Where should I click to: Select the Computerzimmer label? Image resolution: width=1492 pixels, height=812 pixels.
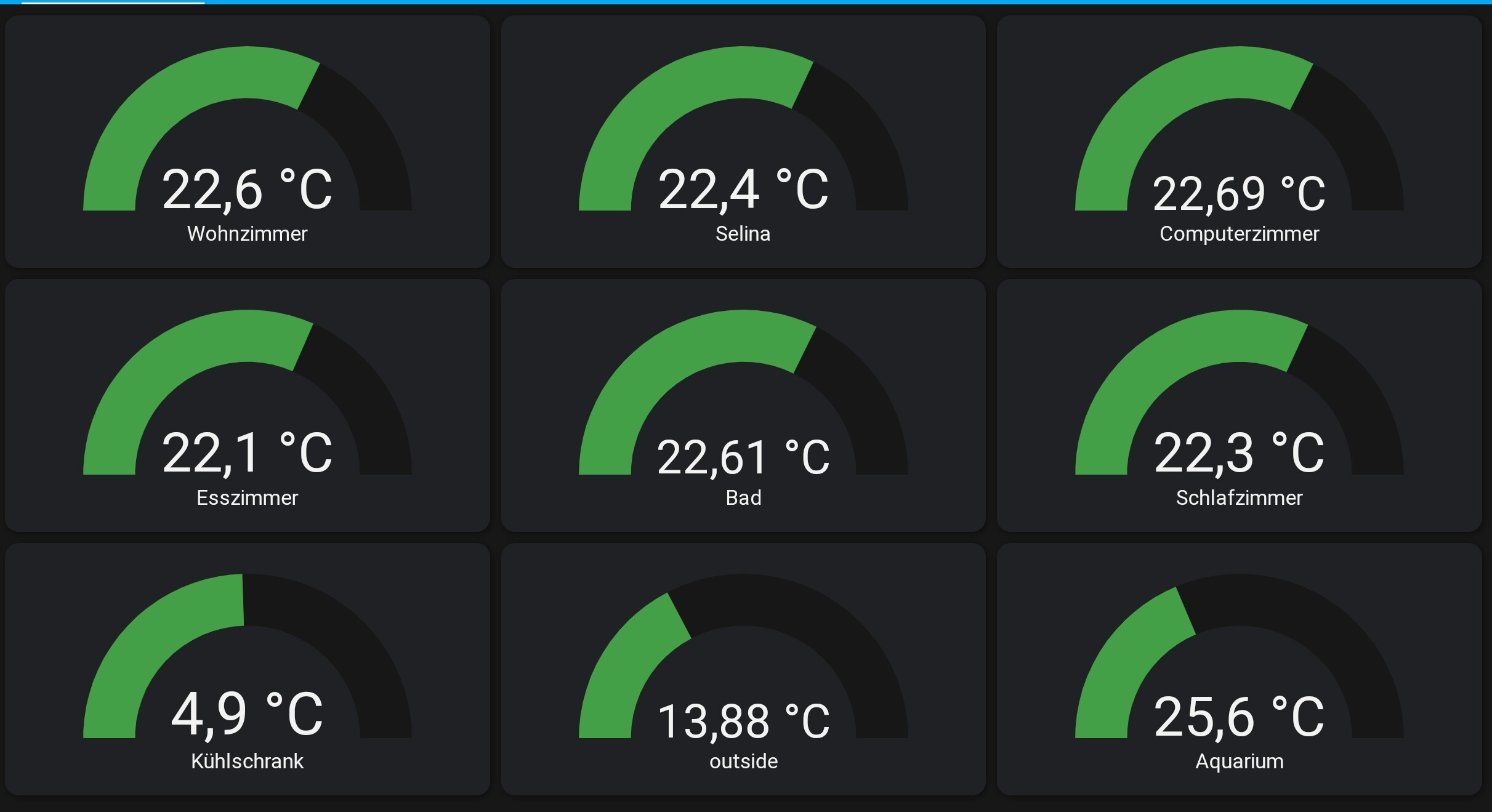point(1239,234)
